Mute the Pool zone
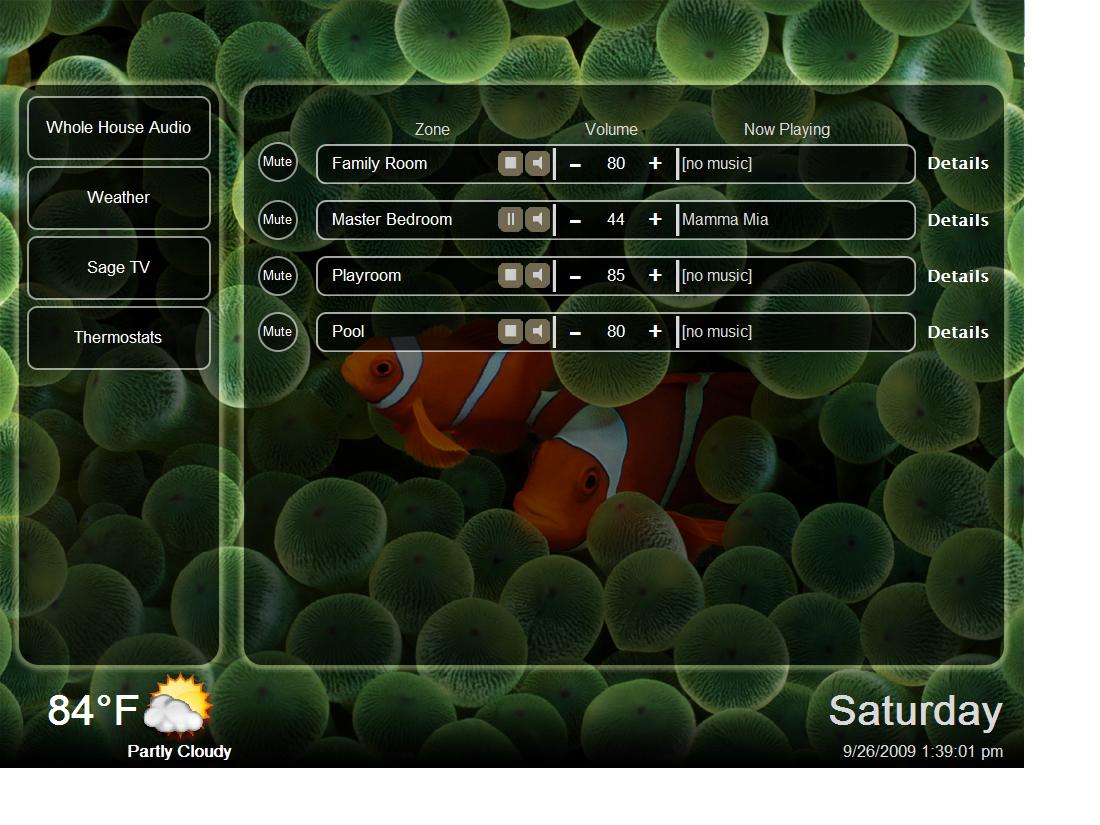The image size is (1100, 825). 278,332
